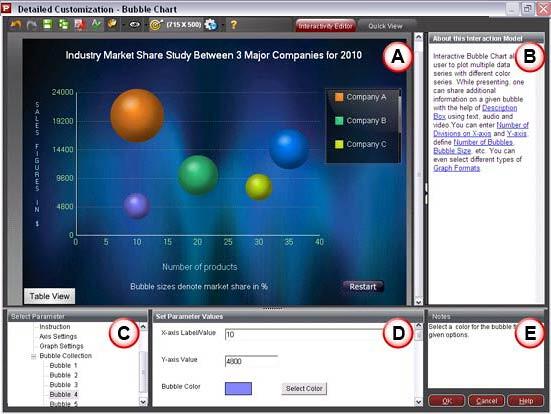
Task: Click the Company A legend swatch
Action: click(339, 97)
